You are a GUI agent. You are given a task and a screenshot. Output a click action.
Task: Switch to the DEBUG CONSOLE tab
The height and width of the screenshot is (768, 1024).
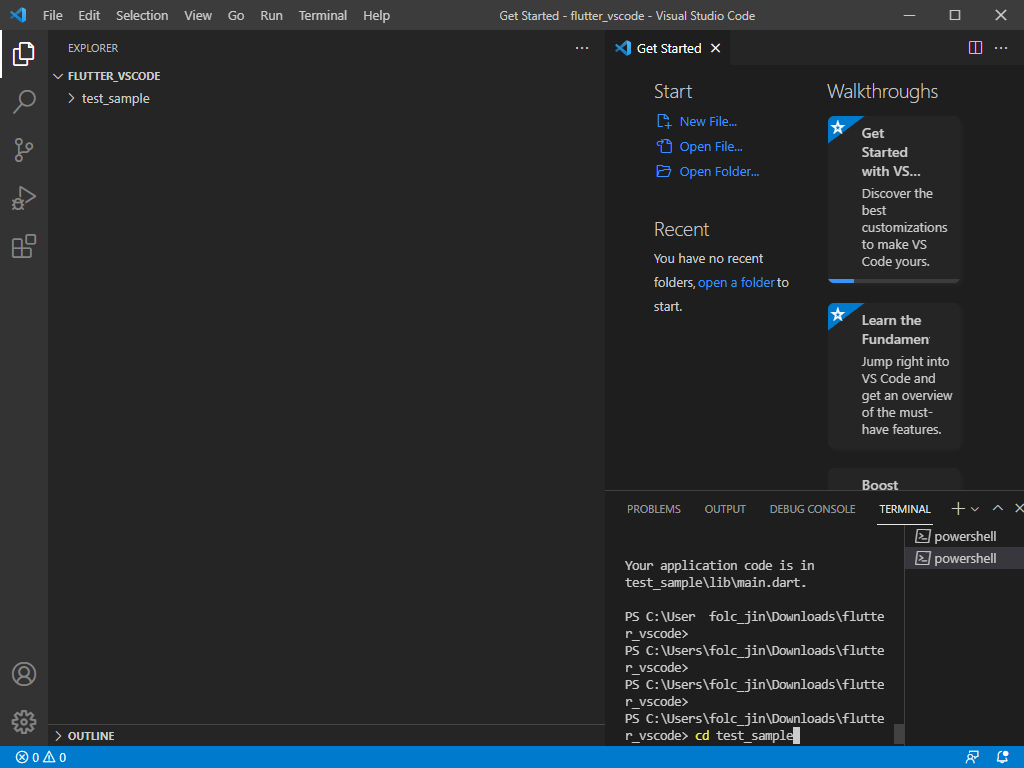(x=812, y=509)
